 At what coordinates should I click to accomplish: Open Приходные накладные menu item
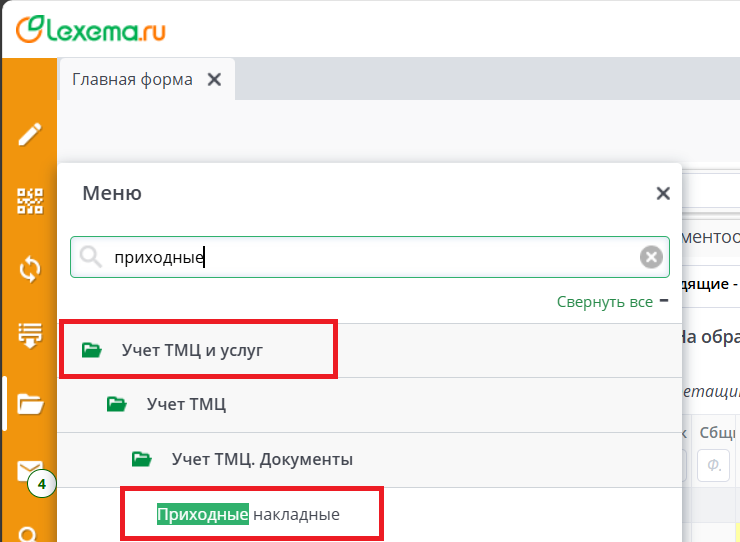tap(248, 514)
